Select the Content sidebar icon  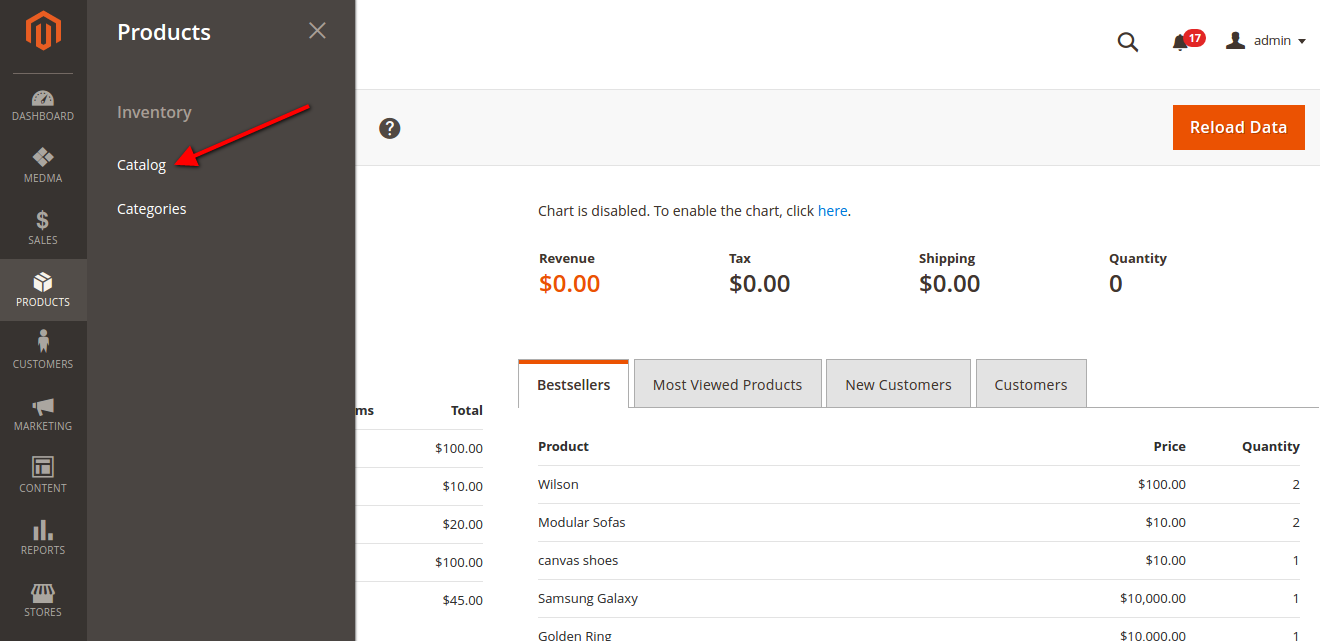click(43, 476)
